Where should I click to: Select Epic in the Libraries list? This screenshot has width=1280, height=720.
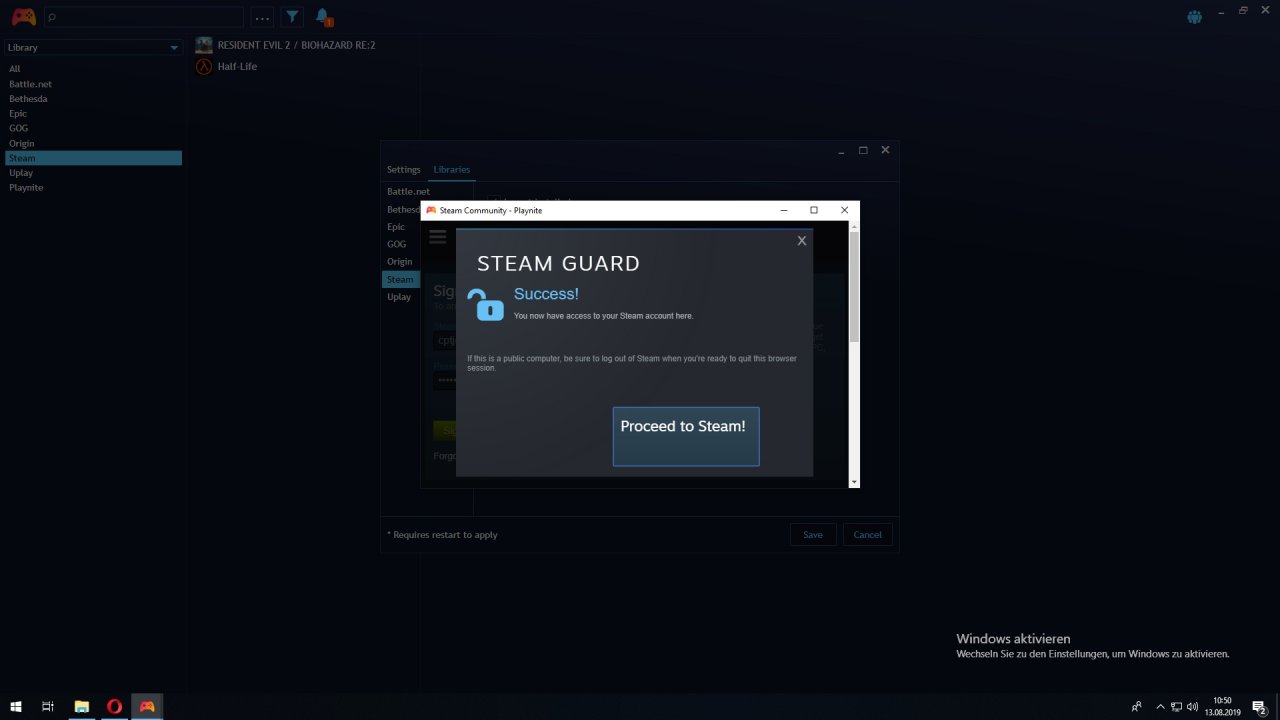(x=396, y=227)
